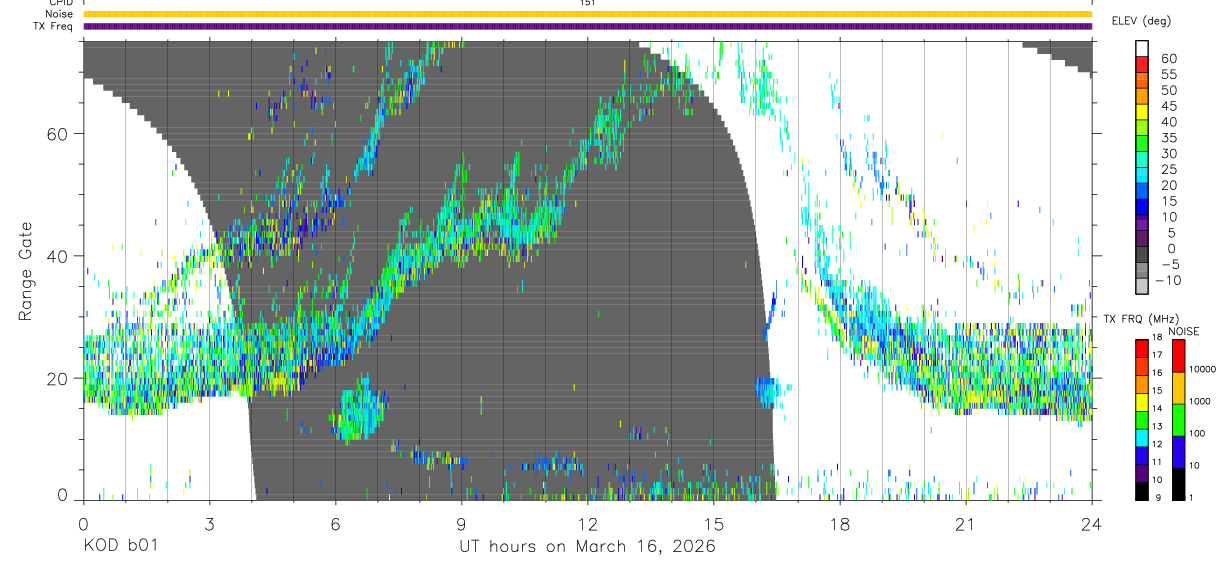
Task: Click x-axis tick label '6'
Action: pos(335,523)
